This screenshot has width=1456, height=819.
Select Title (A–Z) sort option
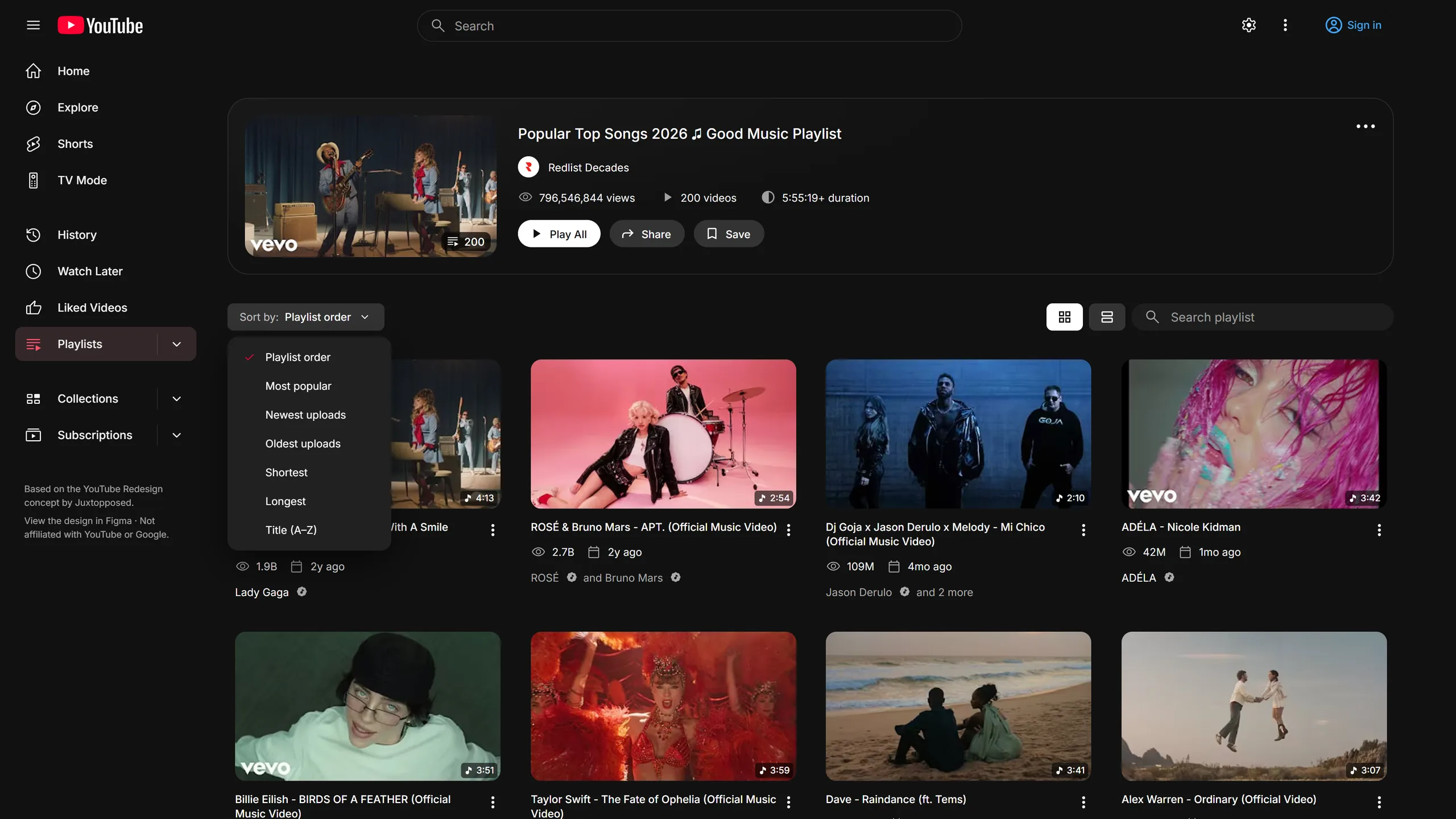click(x=309, y=530)
